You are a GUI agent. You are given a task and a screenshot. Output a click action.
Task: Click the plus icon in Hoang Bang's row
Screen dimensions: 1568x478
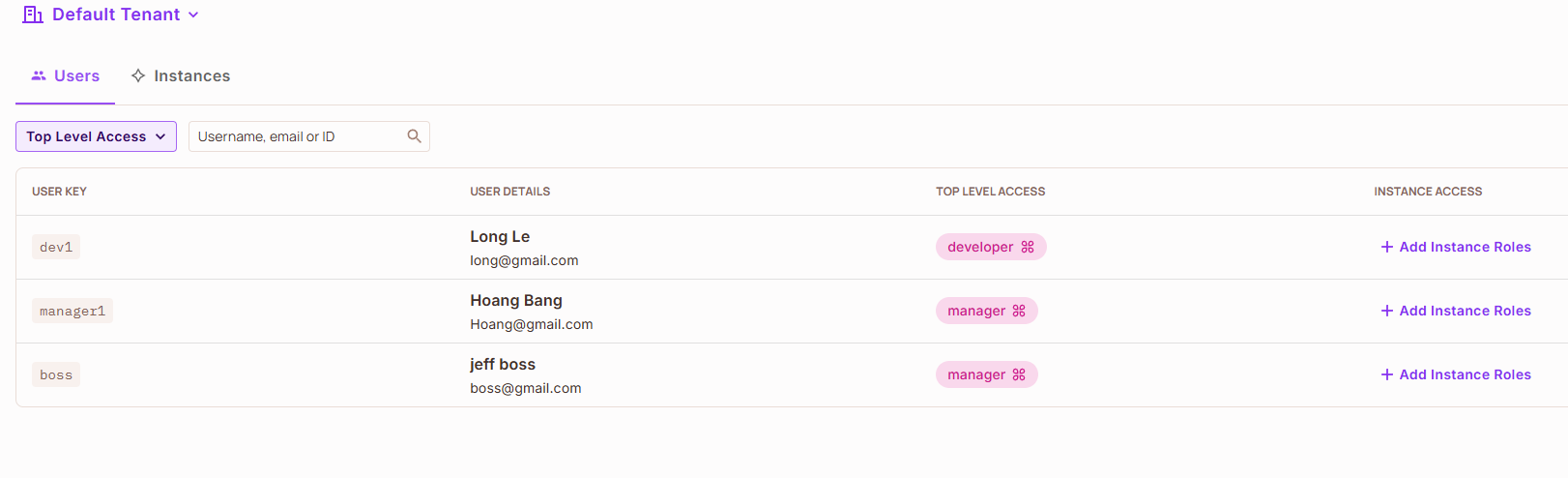pos(1387,311)
